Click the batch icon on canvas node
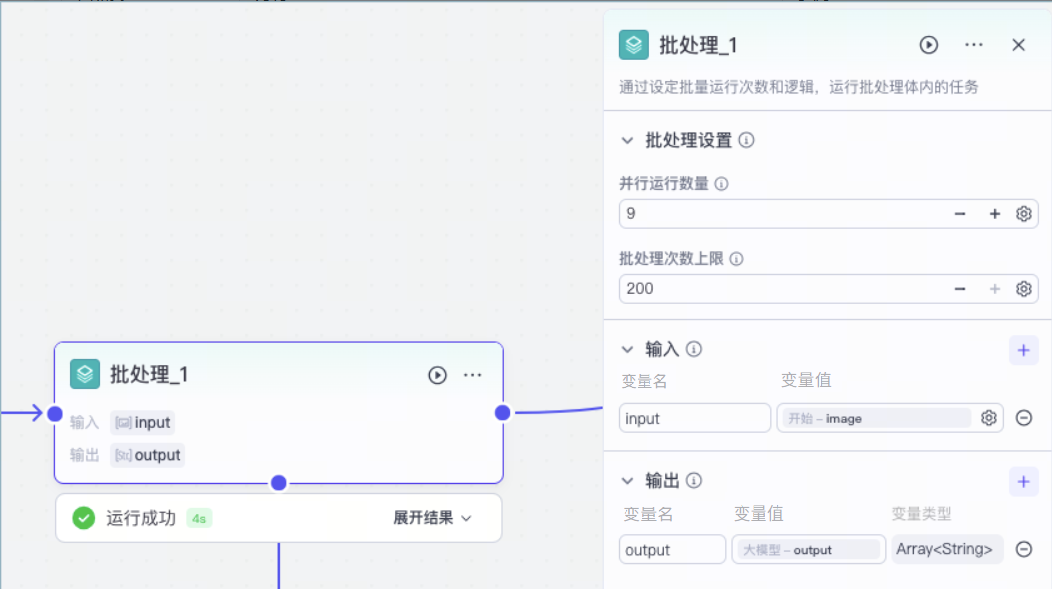Image resolution: width=1052 pixels, height=589 pixels. click(85, 374)
